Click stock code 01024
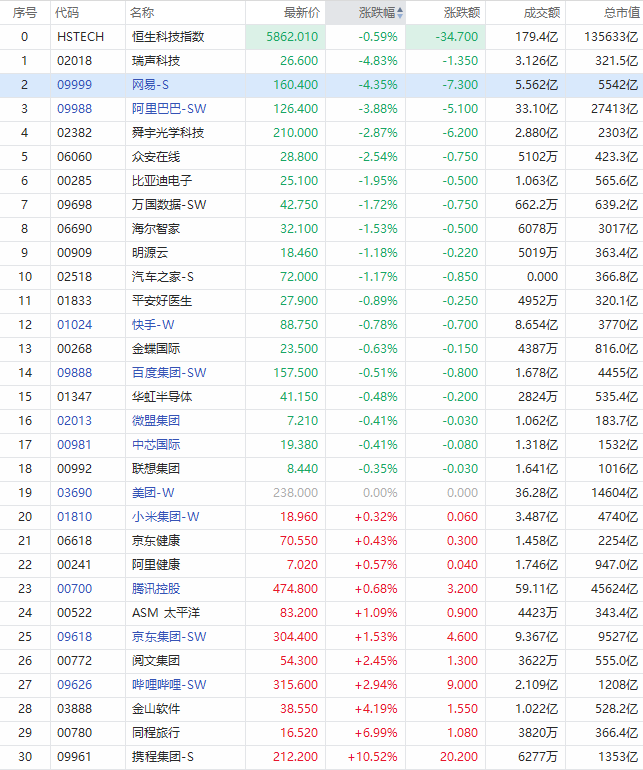Image resolution: width=643 pixels, height=770 pixels. click(74, 325)
